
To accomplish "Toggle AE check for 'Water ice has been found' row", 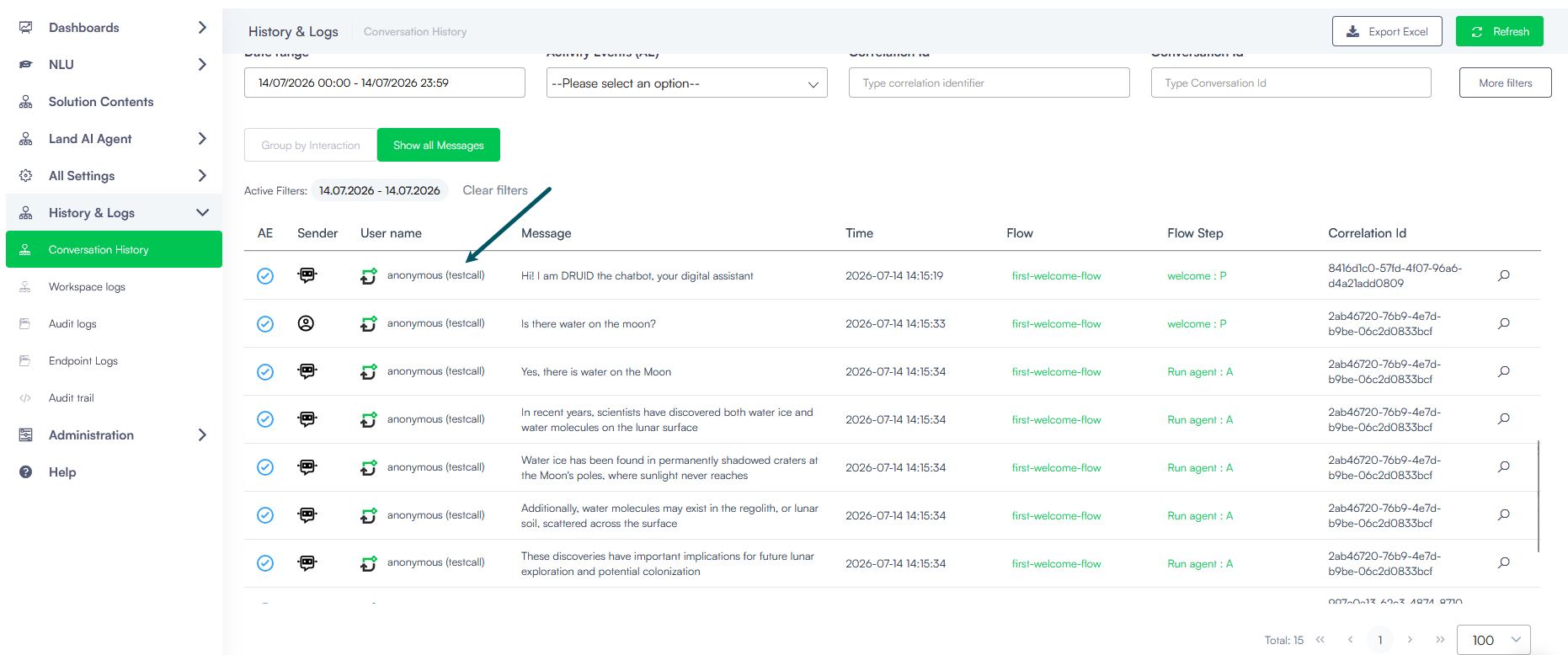I will (265, 467).
